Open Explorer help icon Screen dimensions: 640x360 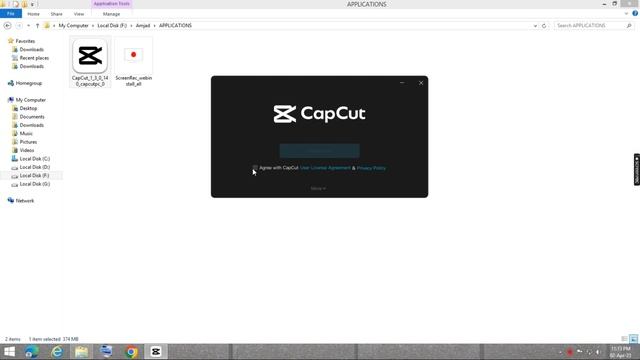click(635, 13)
